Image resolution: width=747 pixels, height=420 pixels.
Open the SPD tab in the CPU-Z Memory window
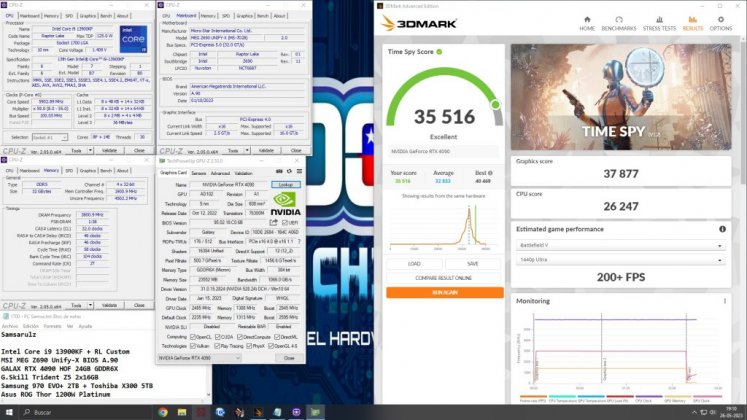[x=69, y=170]
